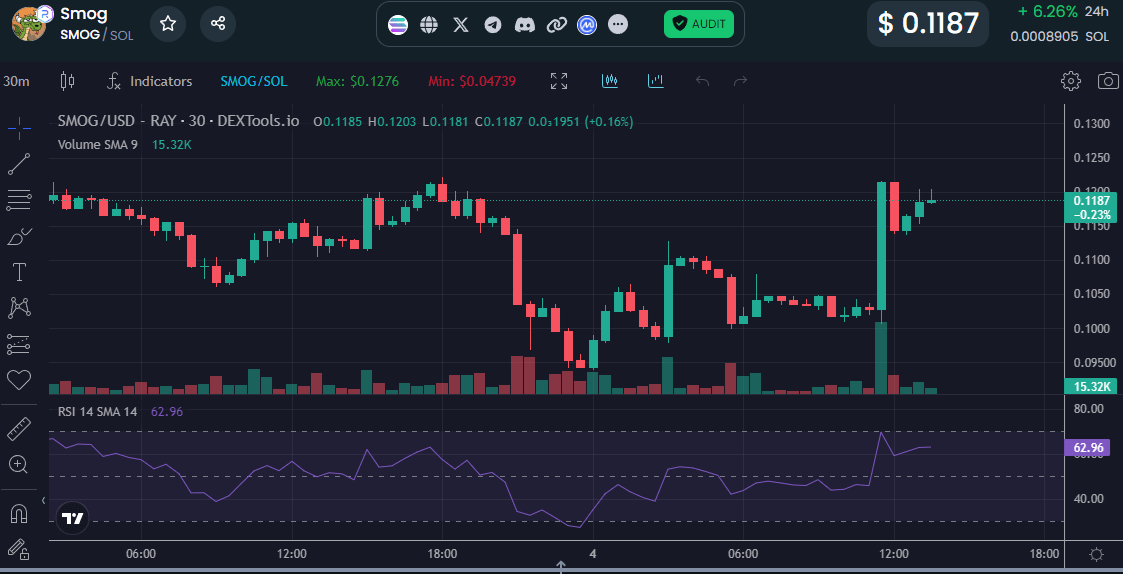This screenshot has height=574, width=1123.
Task: Toggle lock all drawing tools
Action: pos(19,549)
